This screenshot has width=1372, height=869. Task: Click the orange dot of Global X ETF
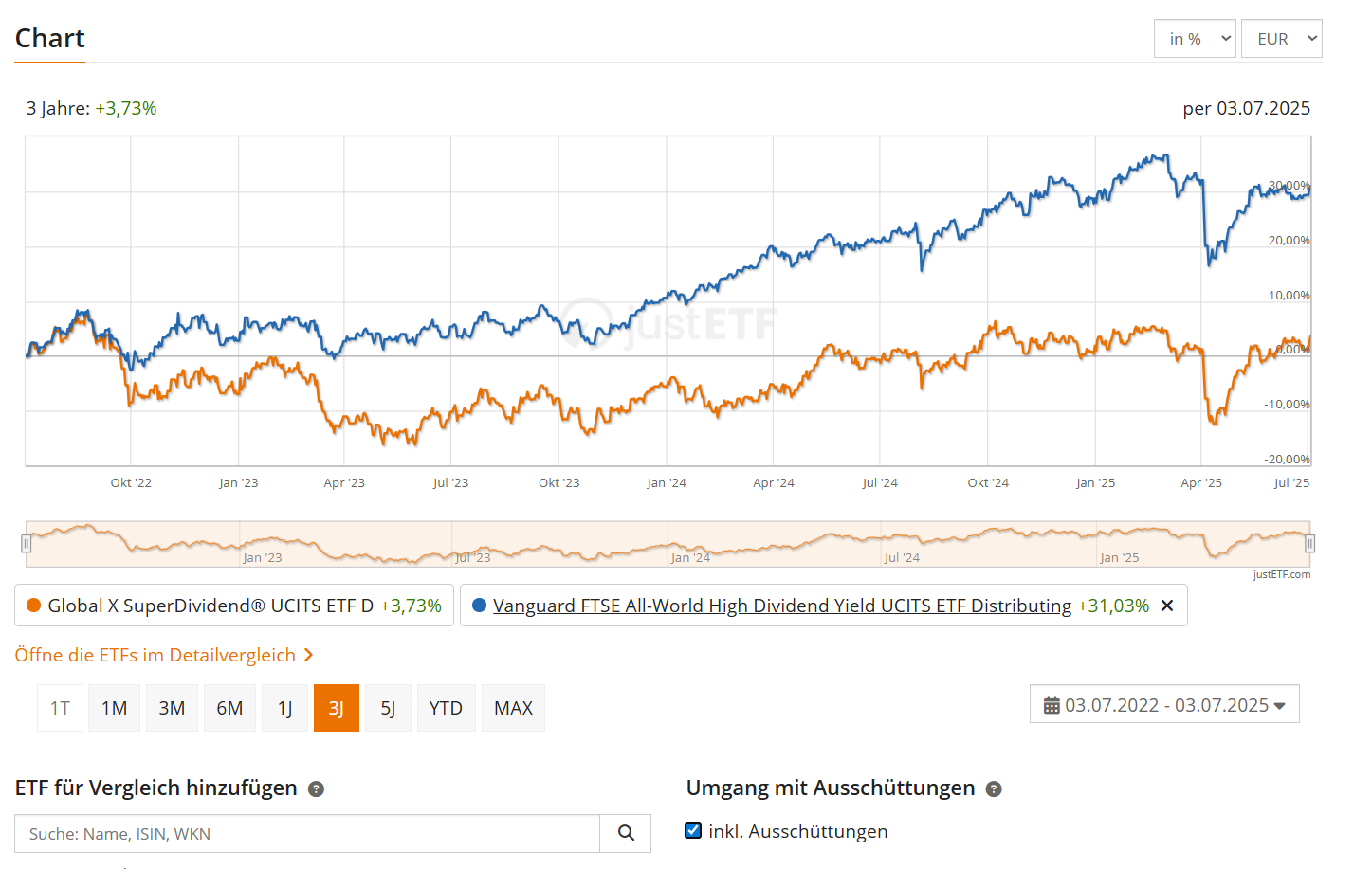34,606
